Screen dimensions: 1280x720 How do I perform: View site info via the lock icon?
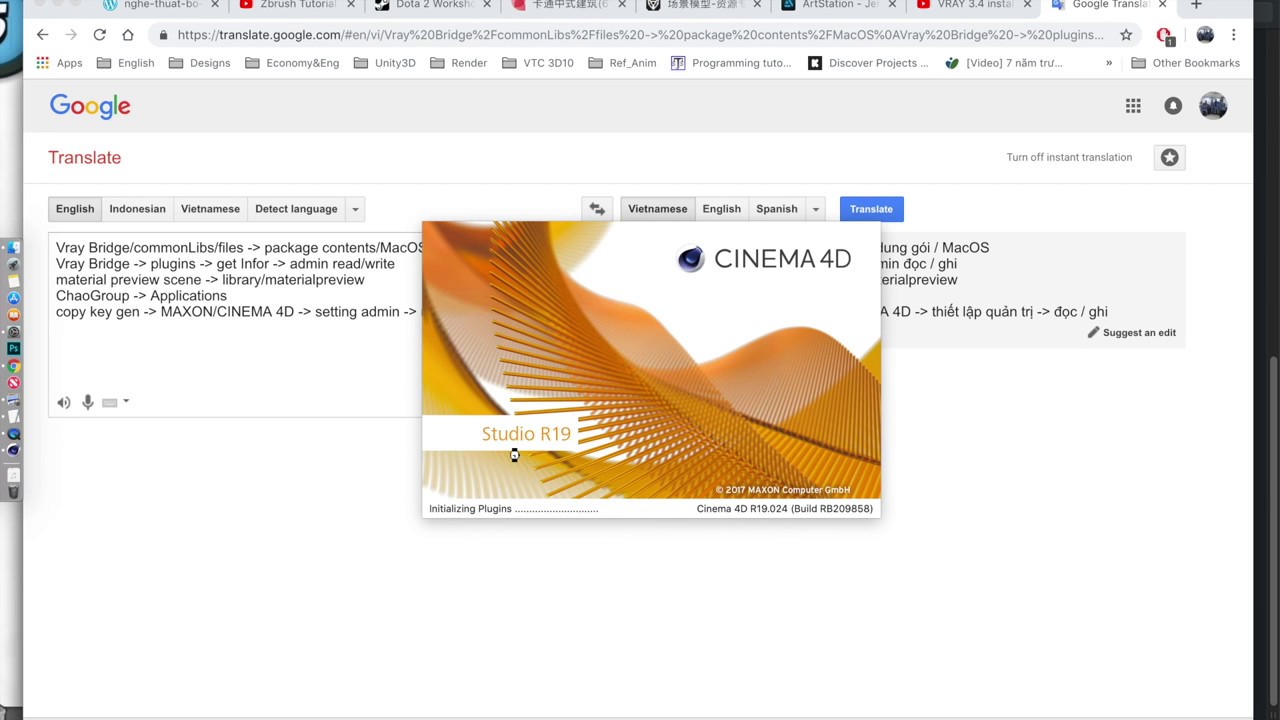pos(163,35)
